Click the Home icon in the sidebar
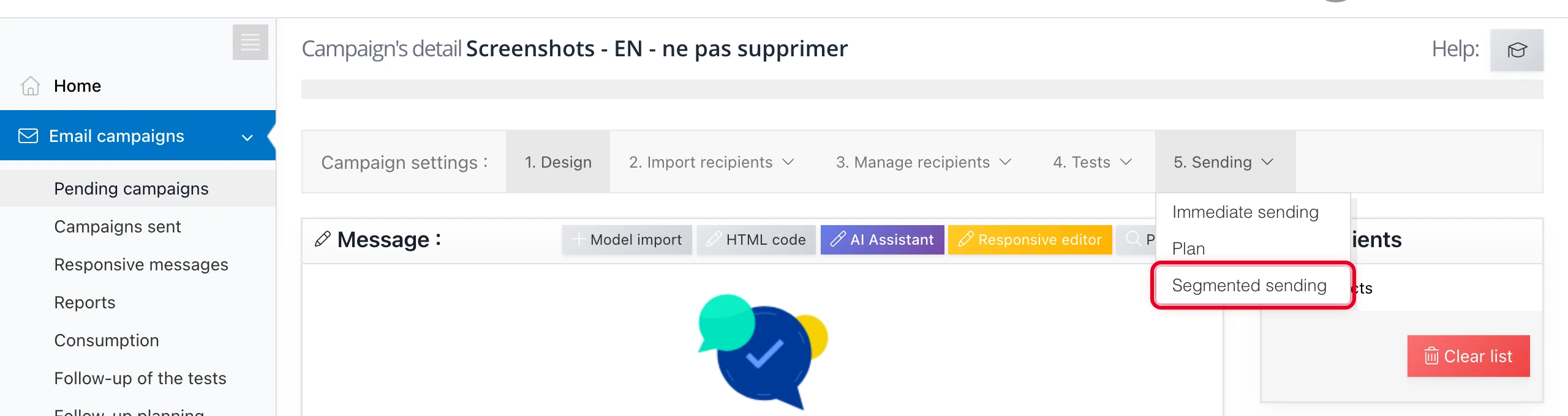1568x416 pixels. point(29,86)
